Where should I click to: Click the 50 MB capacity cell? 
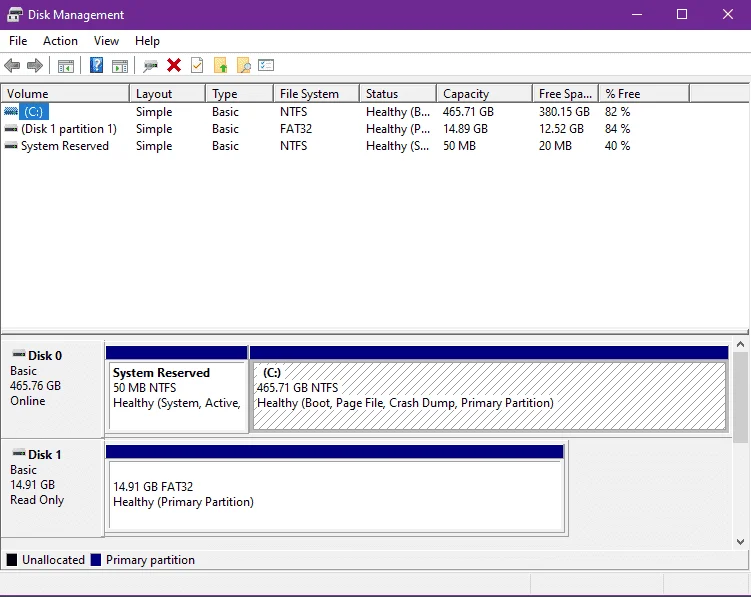click(x=459, y=146)
